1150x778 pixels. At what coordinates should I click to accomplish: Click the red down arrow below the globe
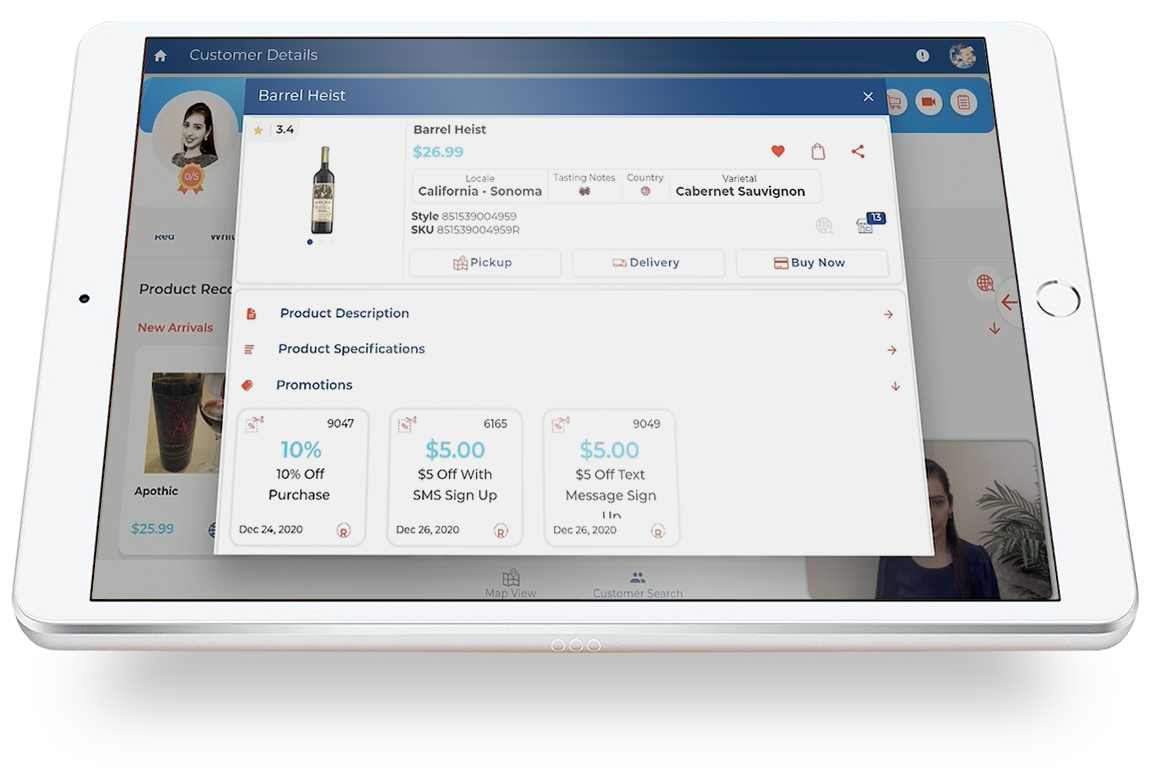tap(995, 329)
